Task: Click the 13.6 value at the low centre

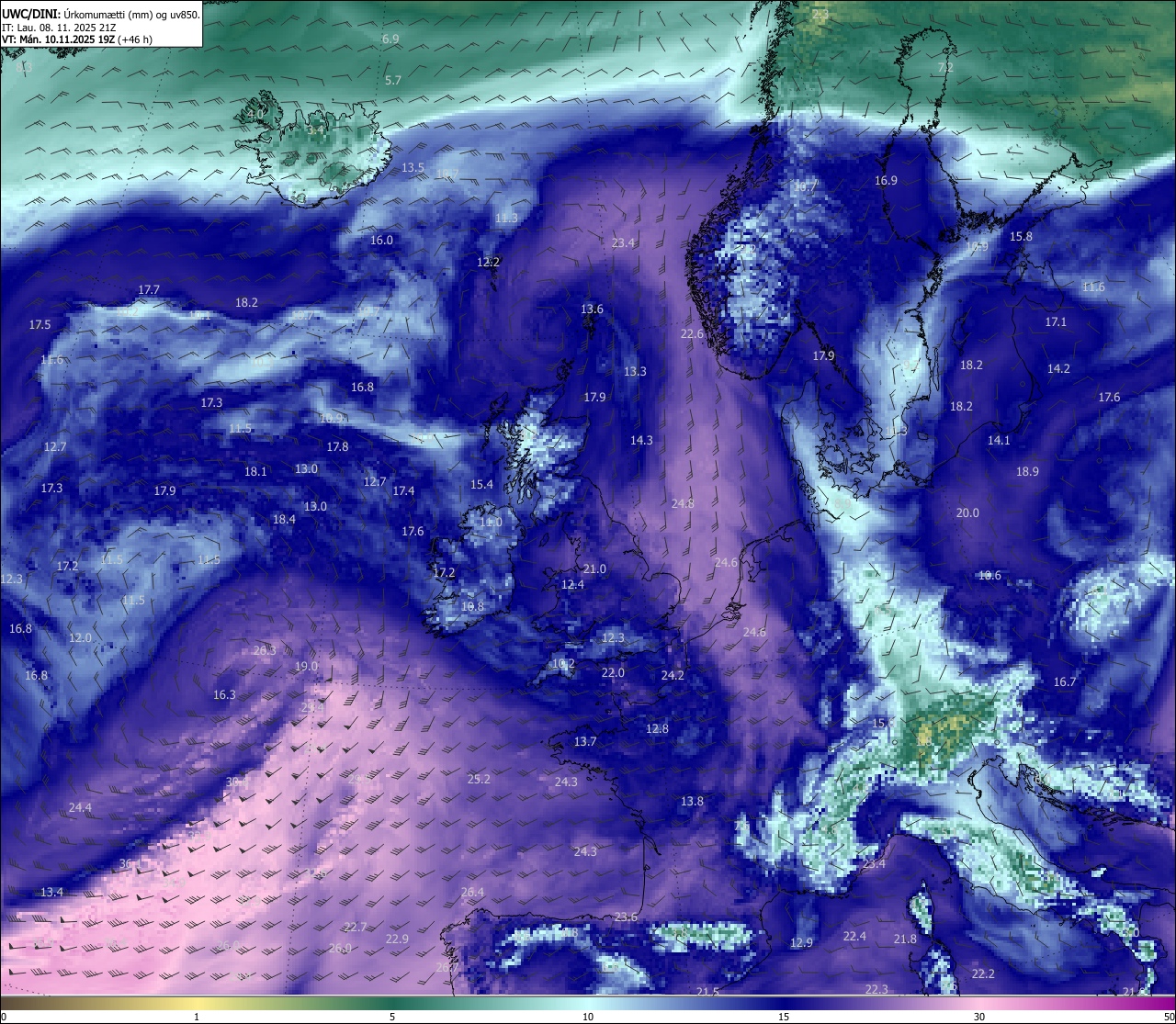Action: (x=592, y=309)
